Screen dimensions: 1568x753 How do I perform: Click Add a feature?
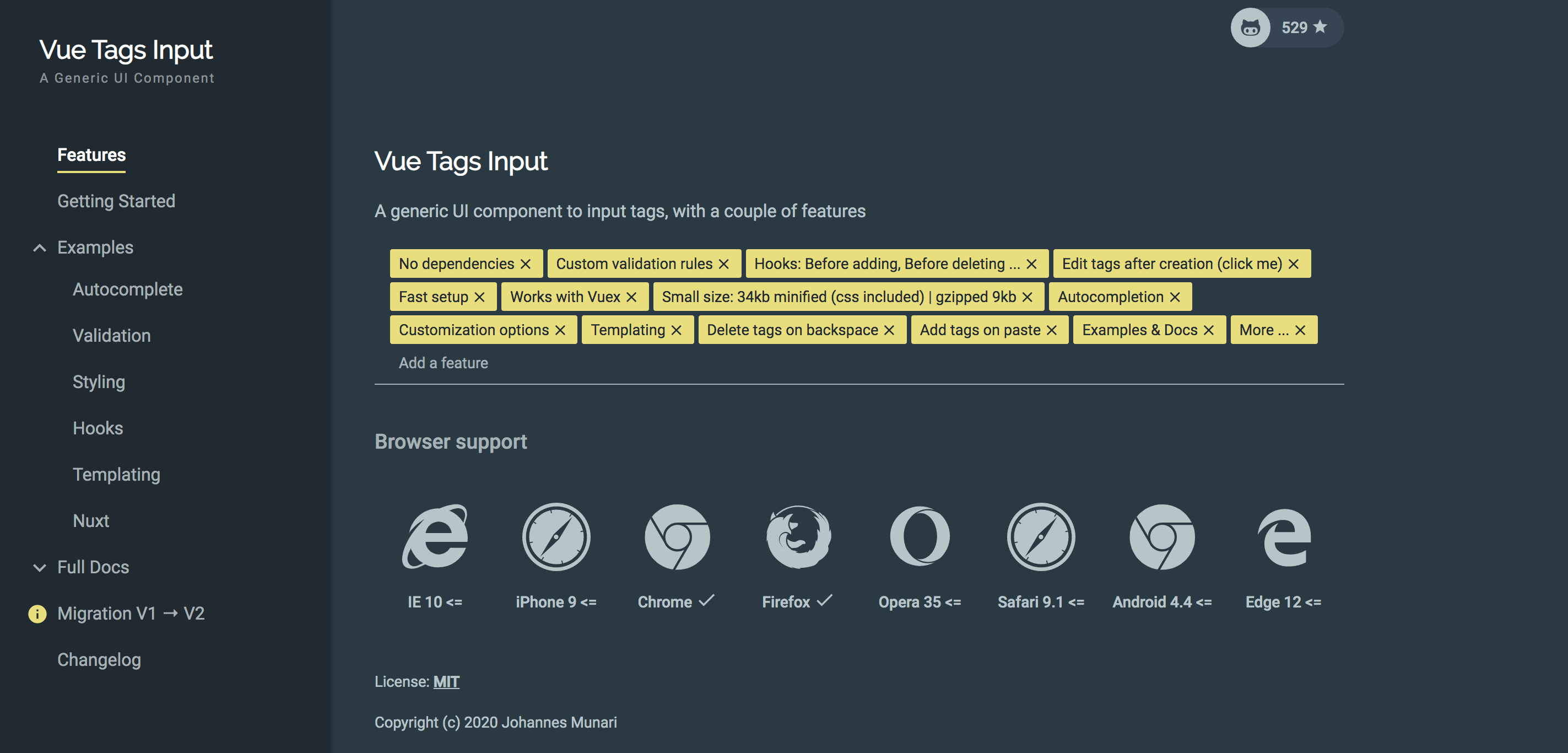click(443, 363)
